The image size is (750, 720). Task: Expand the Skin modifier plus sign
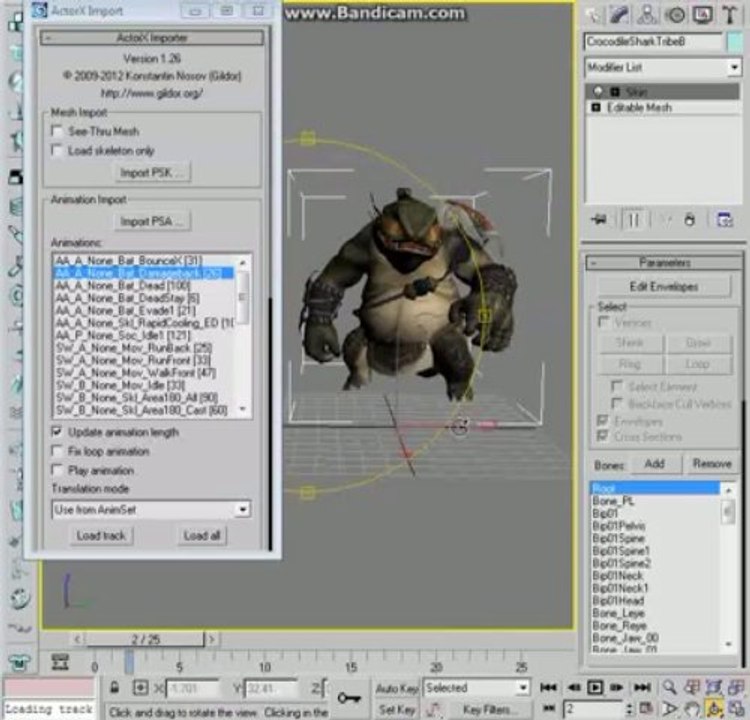(x=615, y=91)
